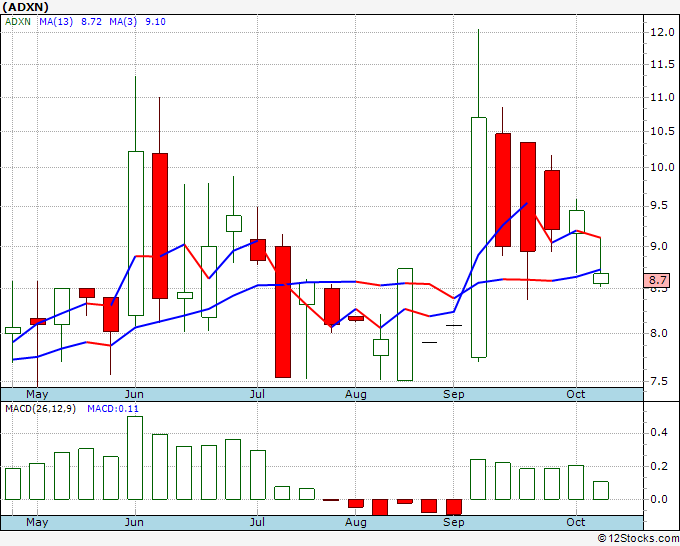Click Oct on the MACD panel axis
The width and height of the screenshot is (680, 546).
tap(576, 522)
